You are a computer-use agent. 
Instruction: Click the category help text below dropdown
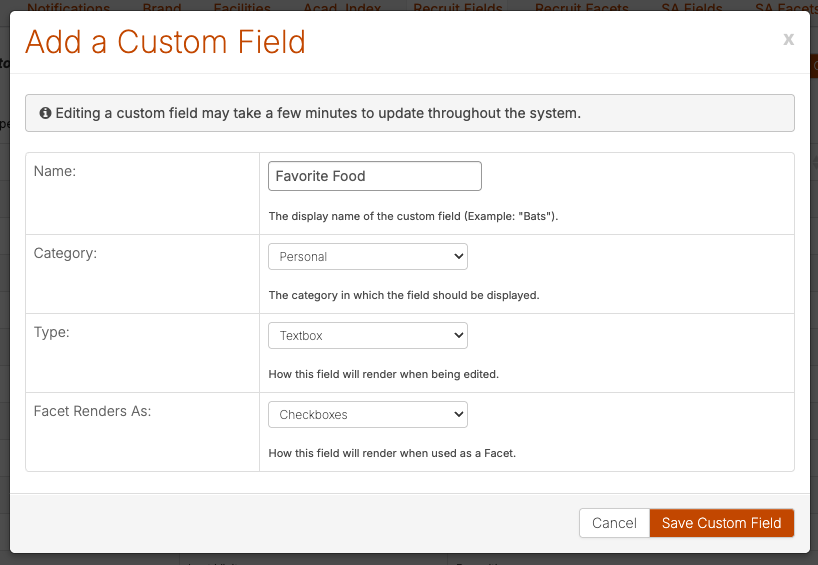tap(404, 295)
